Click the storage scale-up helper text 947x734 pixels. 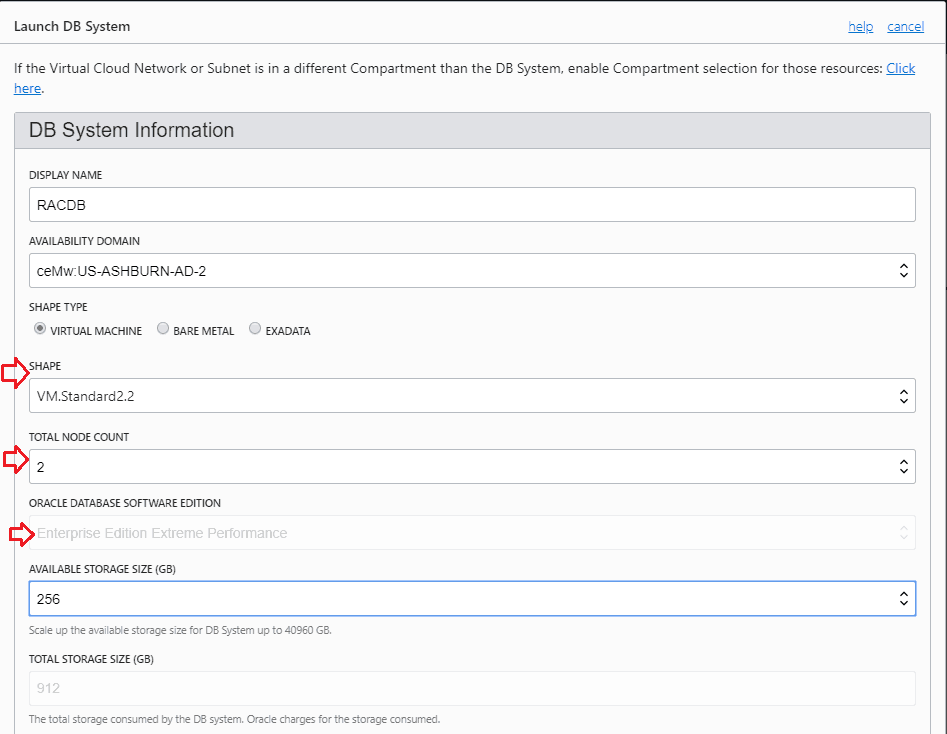click(180, 630)
